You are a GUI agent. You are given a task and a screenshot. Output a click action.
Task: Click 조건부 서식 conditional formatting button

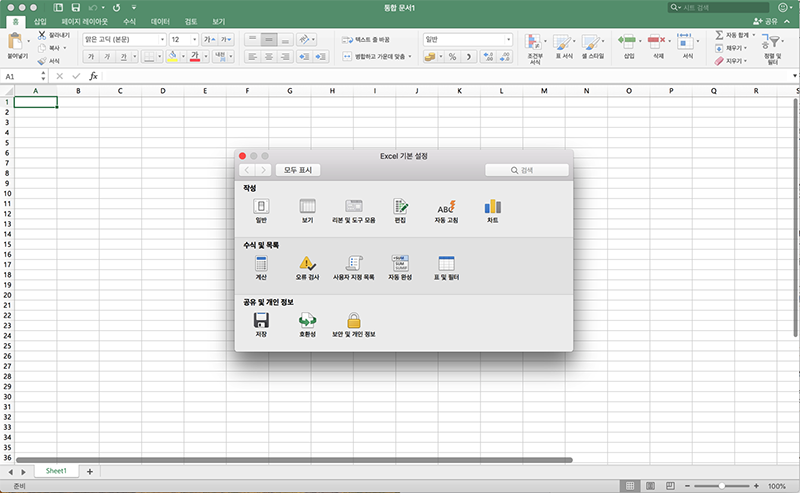coord(535,49)
